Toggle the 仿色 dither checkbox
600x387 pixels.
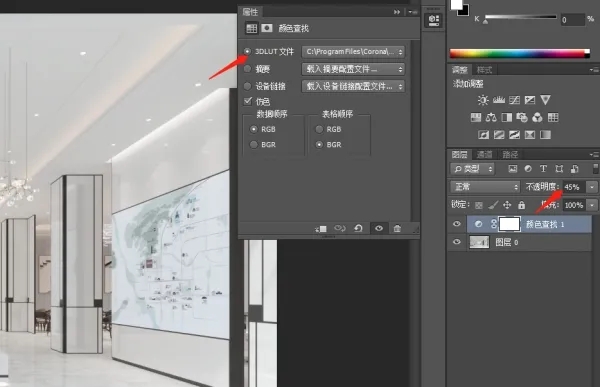pos(248,101)
